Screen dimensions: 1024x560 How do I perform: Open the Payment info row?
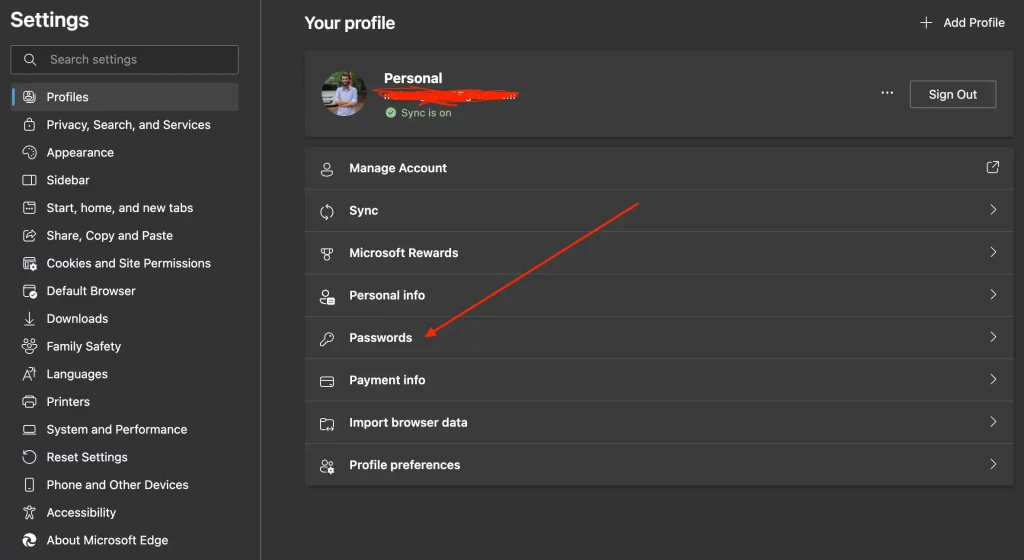tap(659, 381)
